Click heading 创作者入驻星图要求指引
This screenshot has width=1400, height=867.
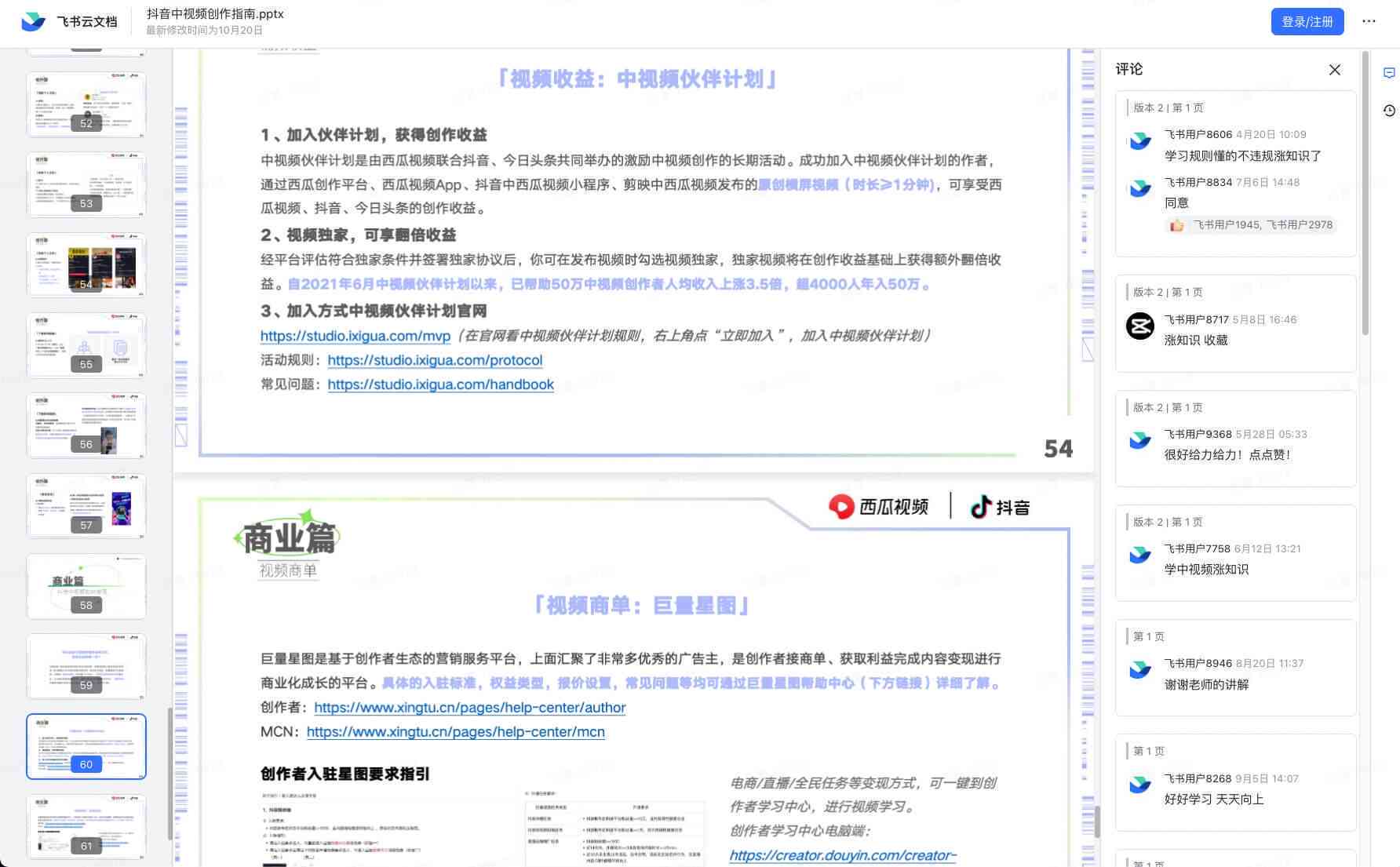pos(345,774)
